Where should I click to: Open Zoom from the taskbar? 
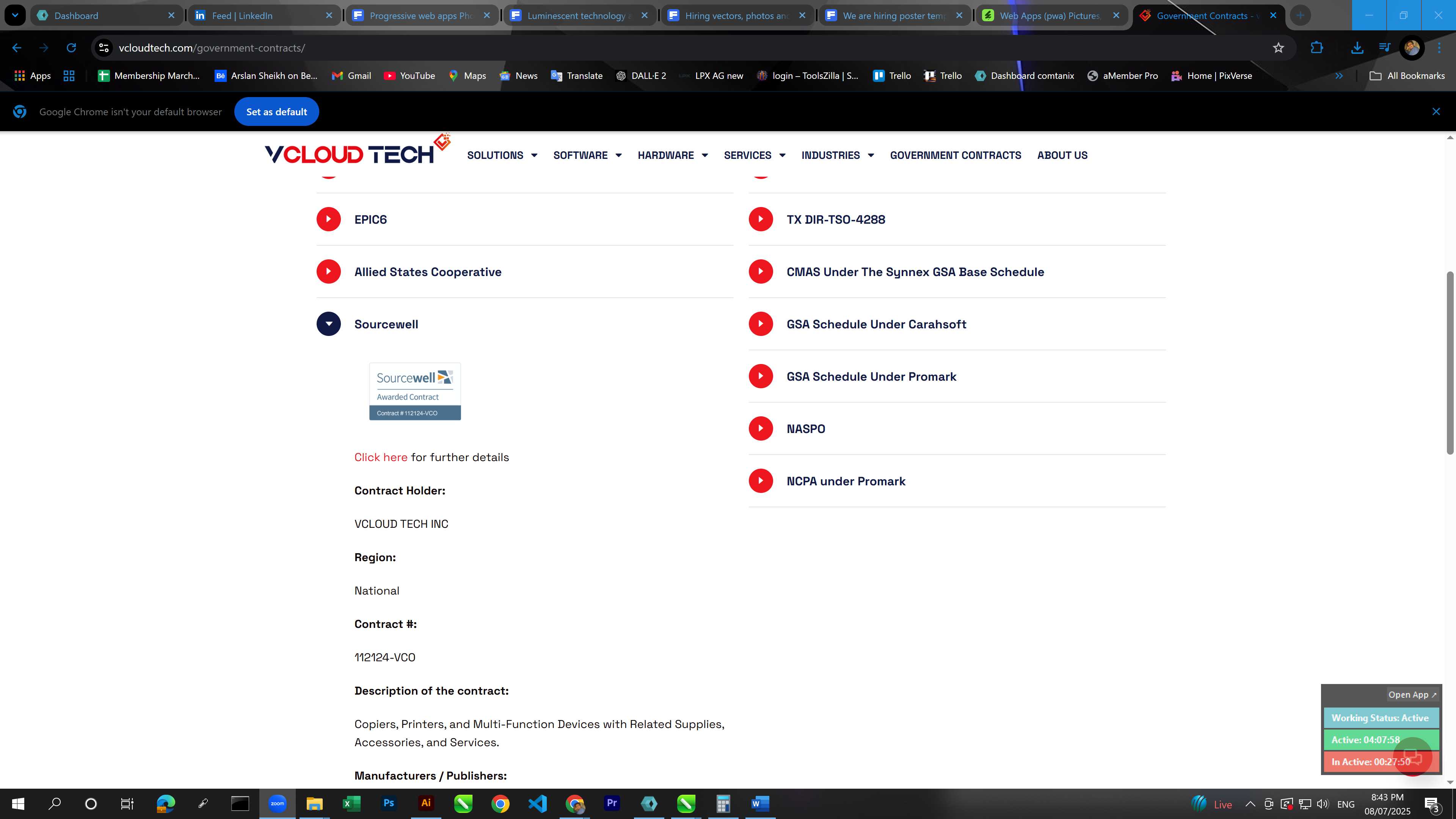coord(278,803)
